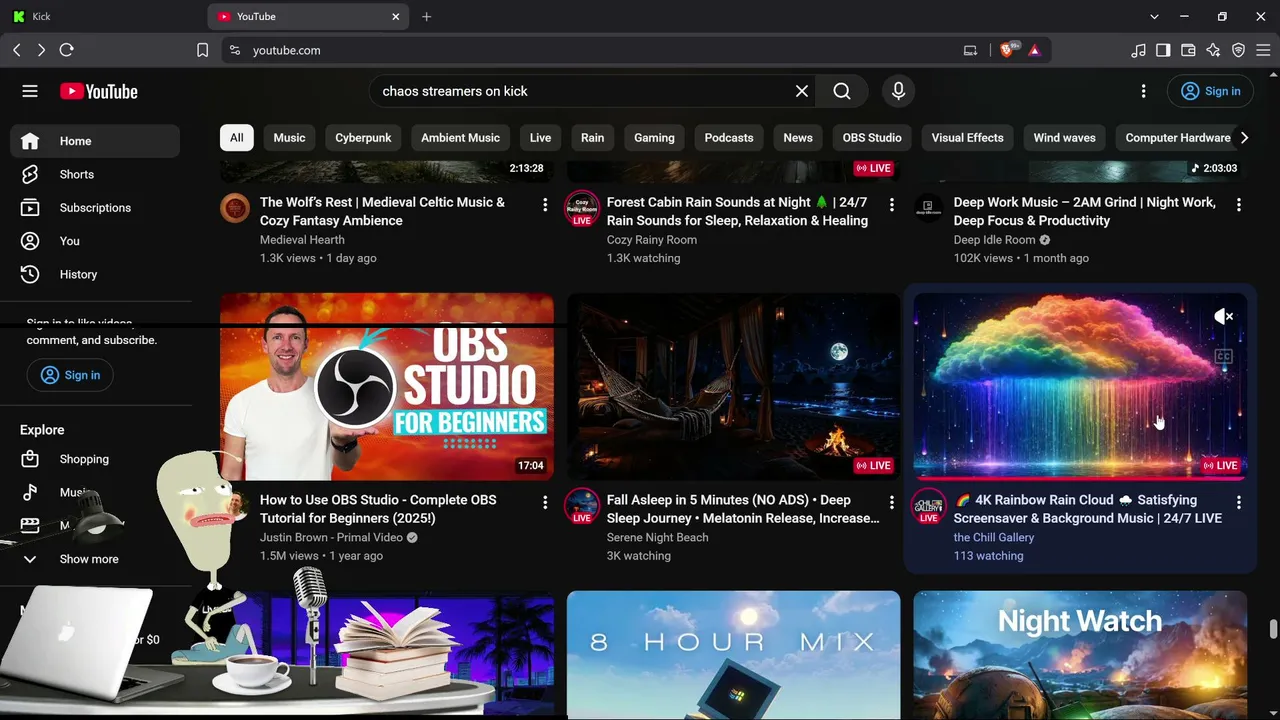
Task: Click the Sign in button in the header
Action: coord(1210,91)
